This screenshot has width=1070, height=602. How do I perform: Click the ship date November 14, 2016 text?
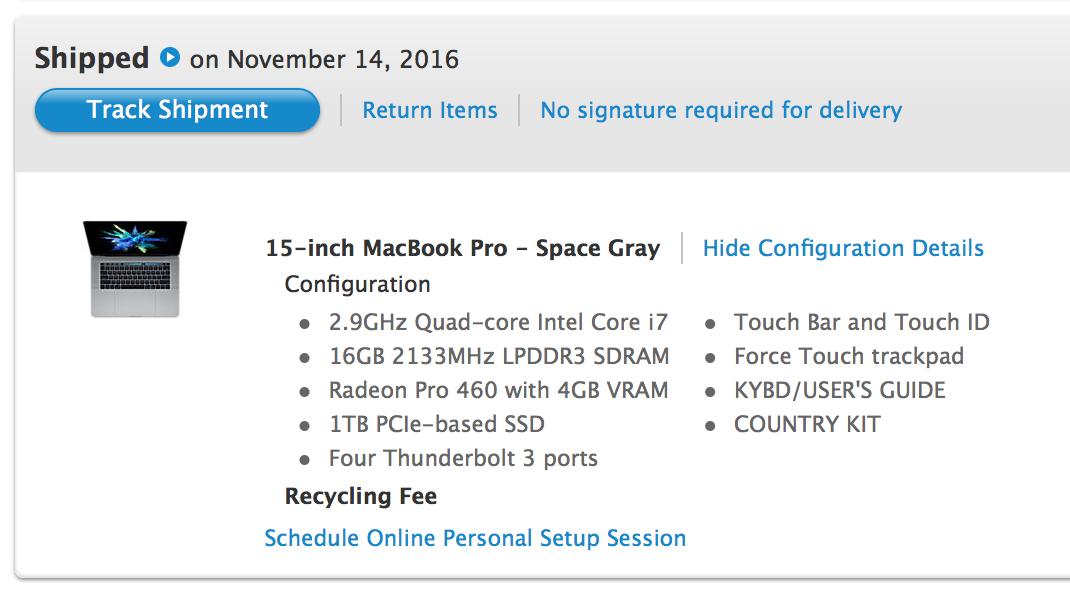pos(343,59)
